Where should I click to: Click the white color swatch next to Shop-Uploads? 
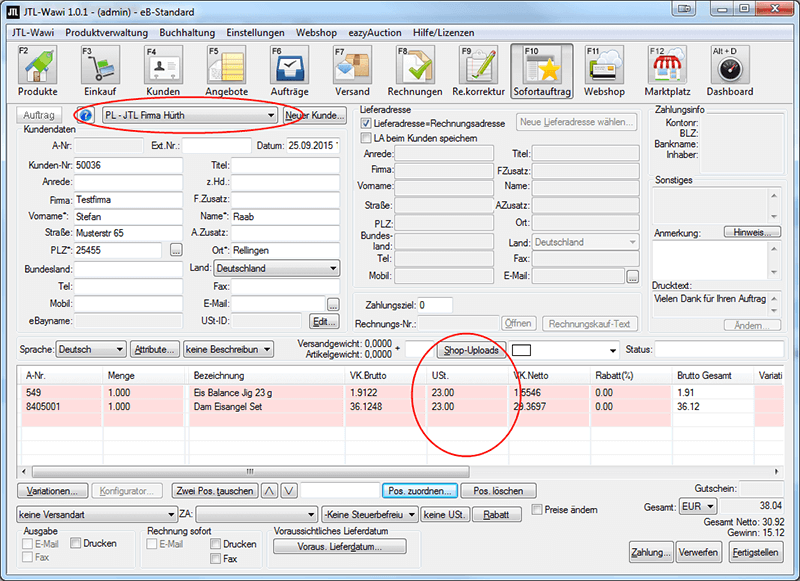point(521,350)
